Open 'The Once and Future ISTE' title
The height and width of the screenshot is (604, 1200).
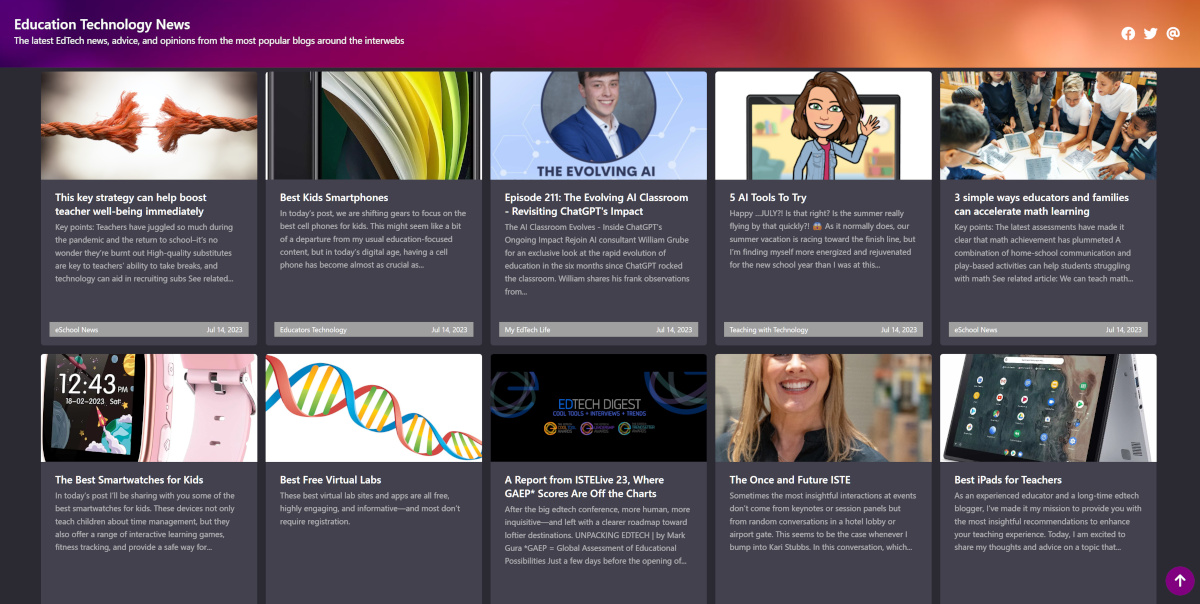pos(790,480)
